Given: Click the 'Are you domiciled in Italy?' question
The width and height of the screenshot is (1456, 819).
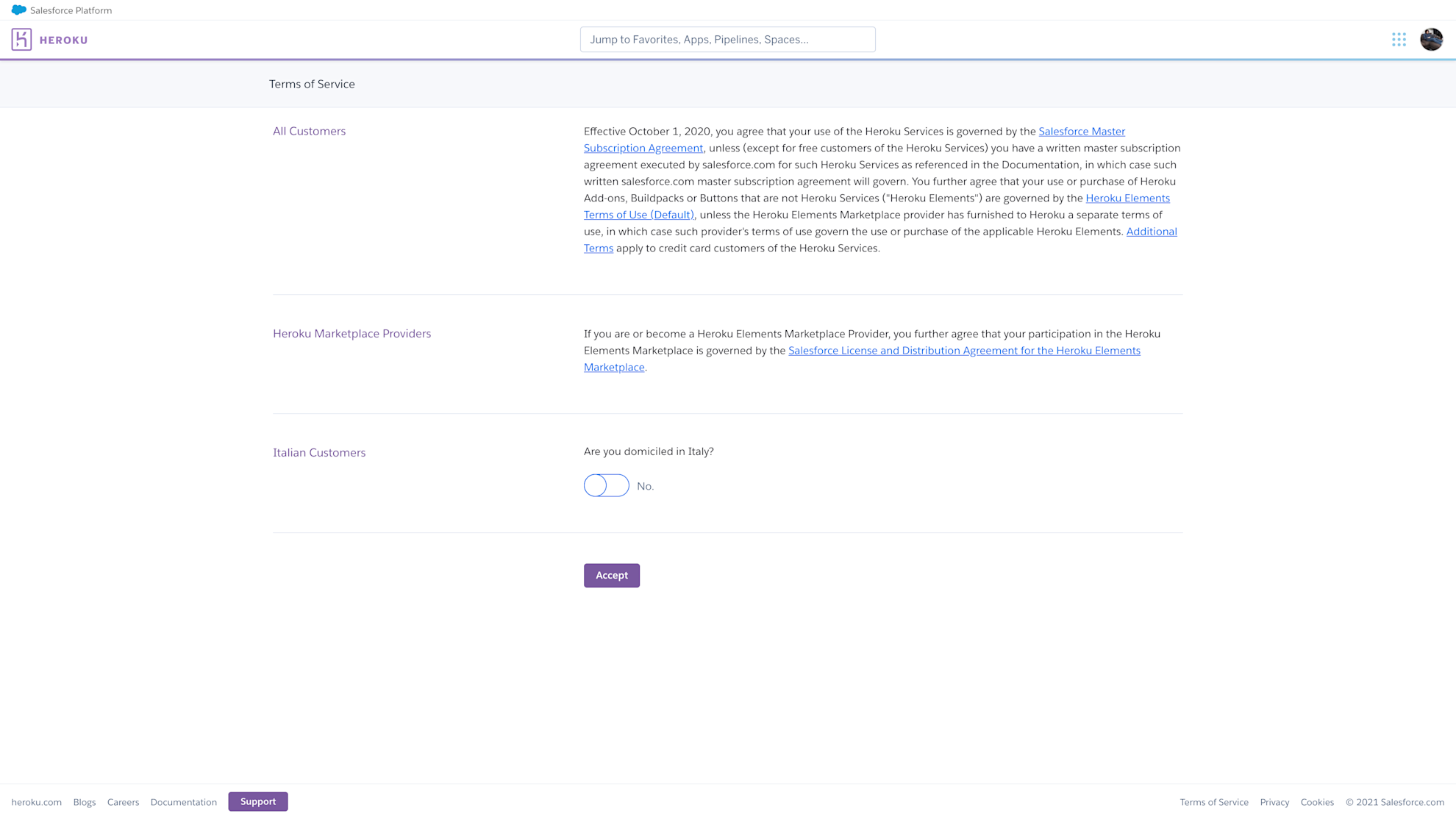Looking at the screenshot, I should click(649, 451).
